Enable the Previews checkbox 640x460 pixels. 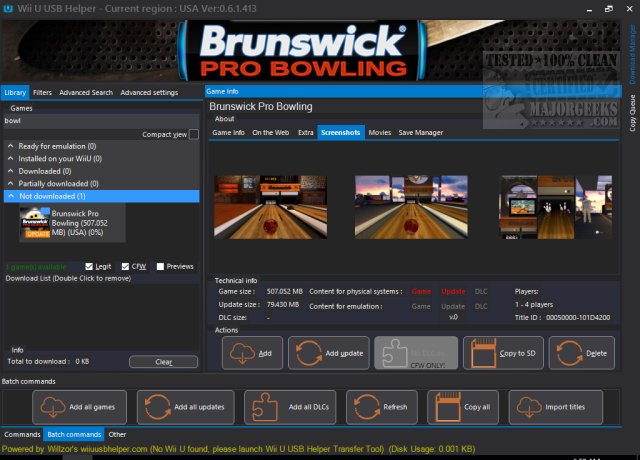(x=160, y=267)
